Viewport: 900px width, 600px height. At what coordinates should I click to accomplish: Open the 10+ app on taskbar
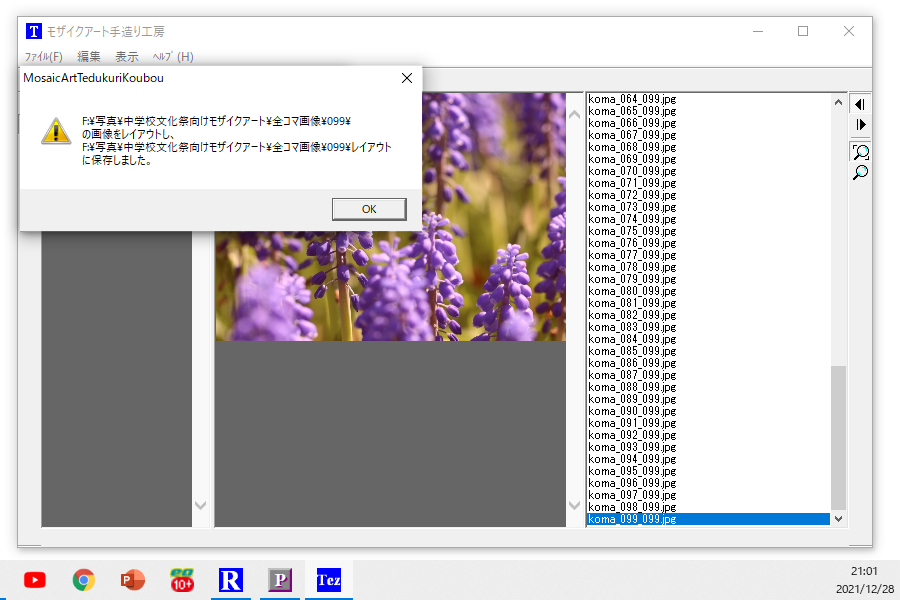pos(182,580)
